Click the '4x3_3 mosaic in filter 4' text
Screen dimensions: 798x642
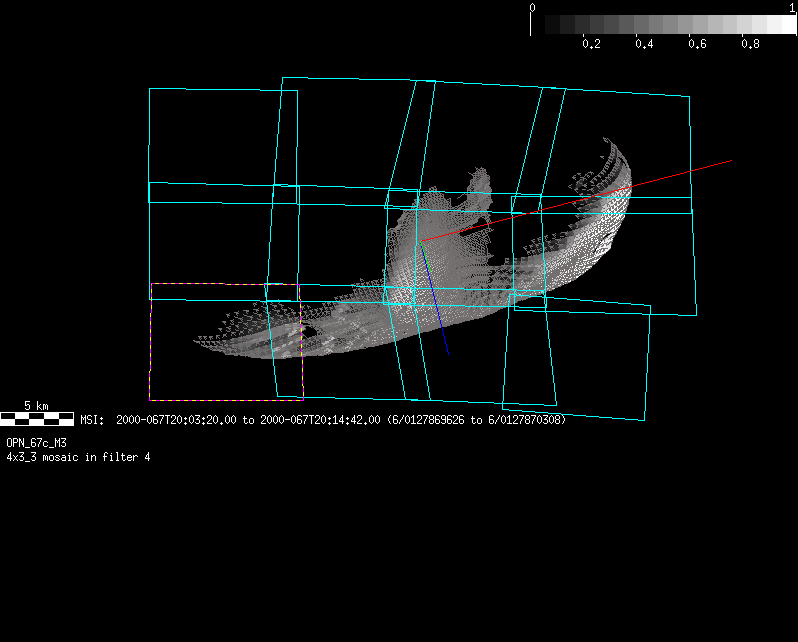point(78,457)
